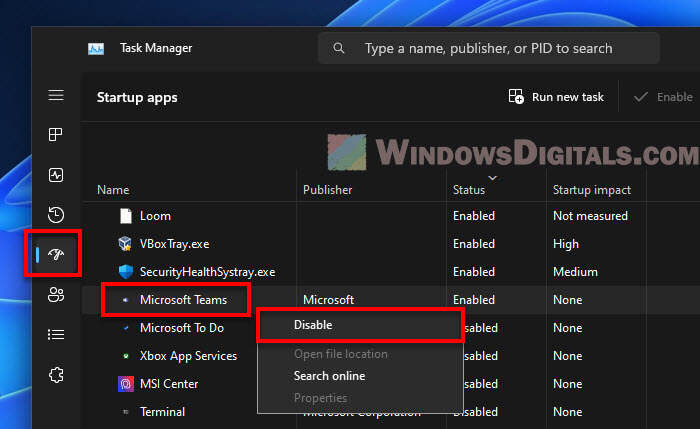
Task: Click None impact of Terminal
Action: [567, 412]
